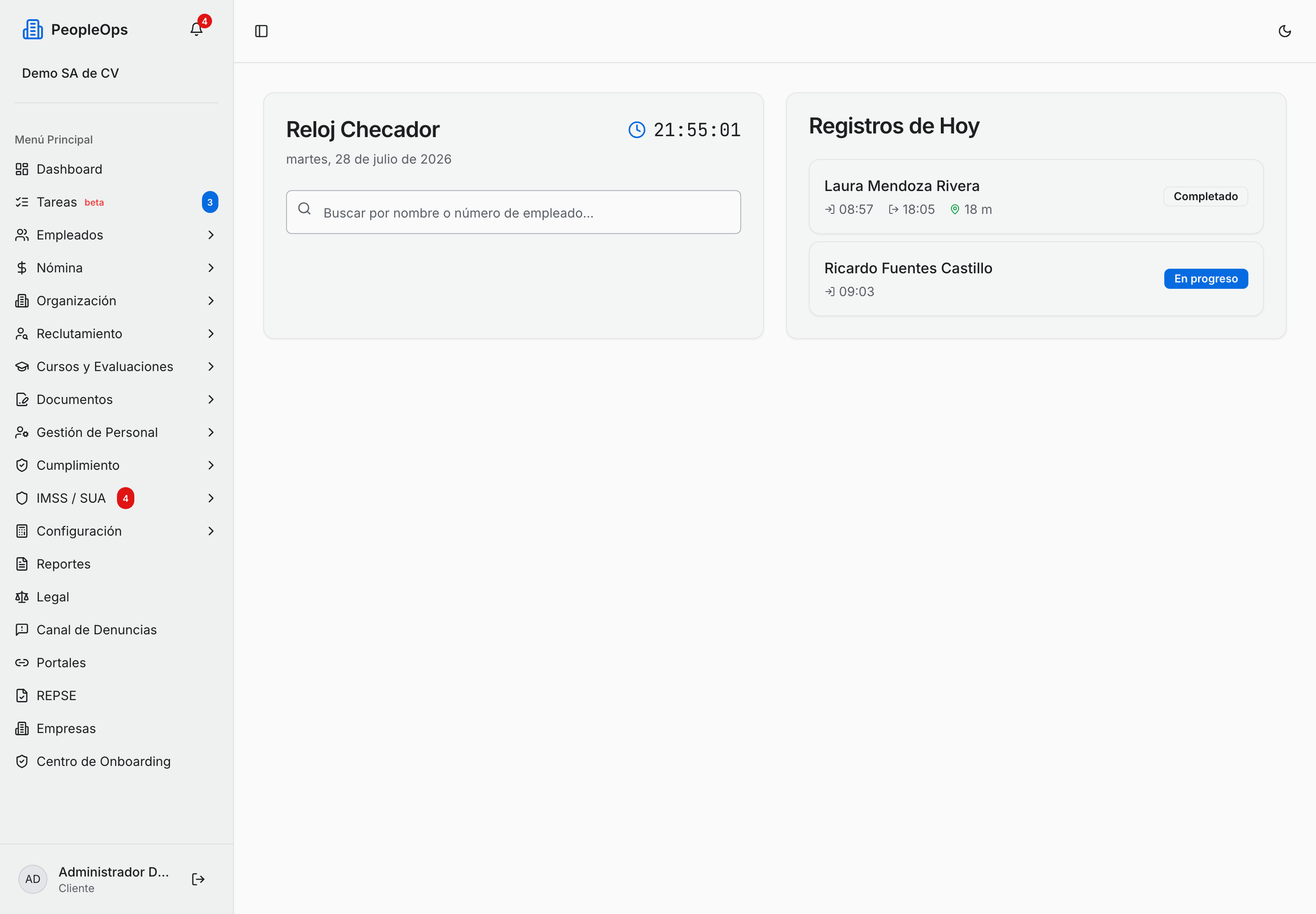Open the REPSE menu label
This screenshot has height=914, width=1316.
(56, 696)
